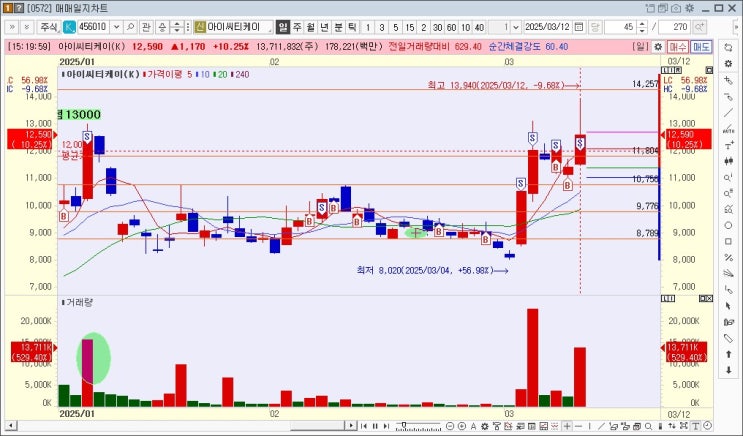Select the diagonal trend line tool in right toolbar
Viewport: 743px width, 436px height.
point(728,113)
